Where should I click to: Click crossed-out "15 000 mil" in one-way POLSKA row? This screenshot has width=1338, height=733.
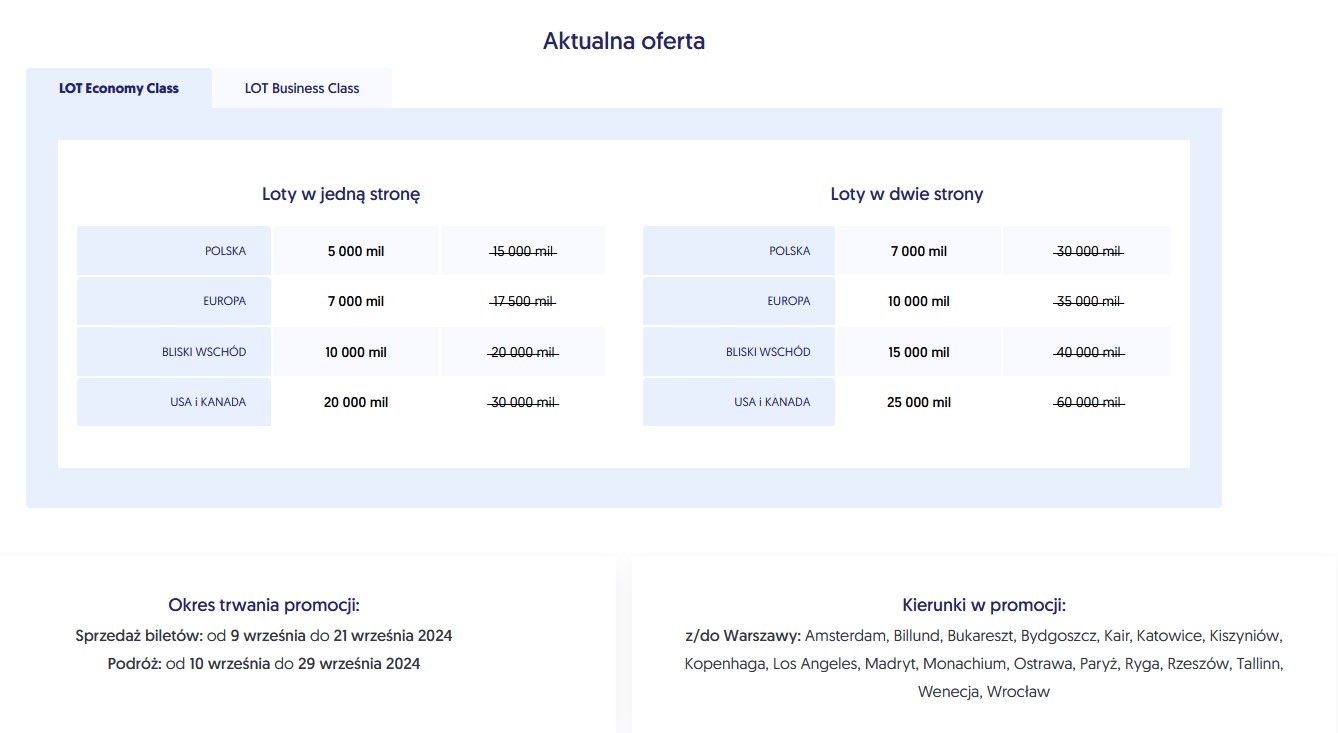(523, 251)
